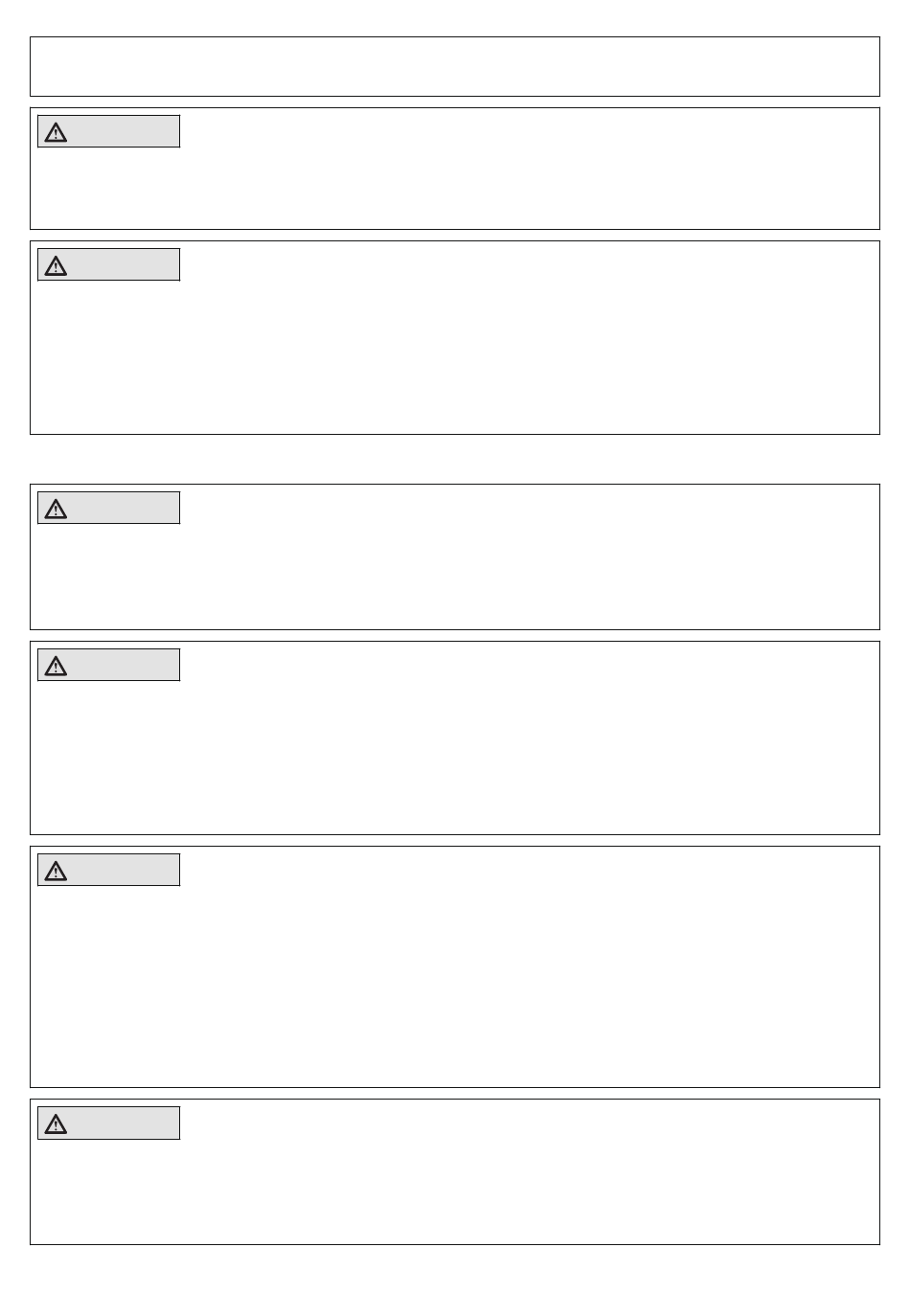Click the gray label bar of the bottom warning box
This screenshot has height=1316, width=910.
pyautogui.click(x=109, y=1123)
